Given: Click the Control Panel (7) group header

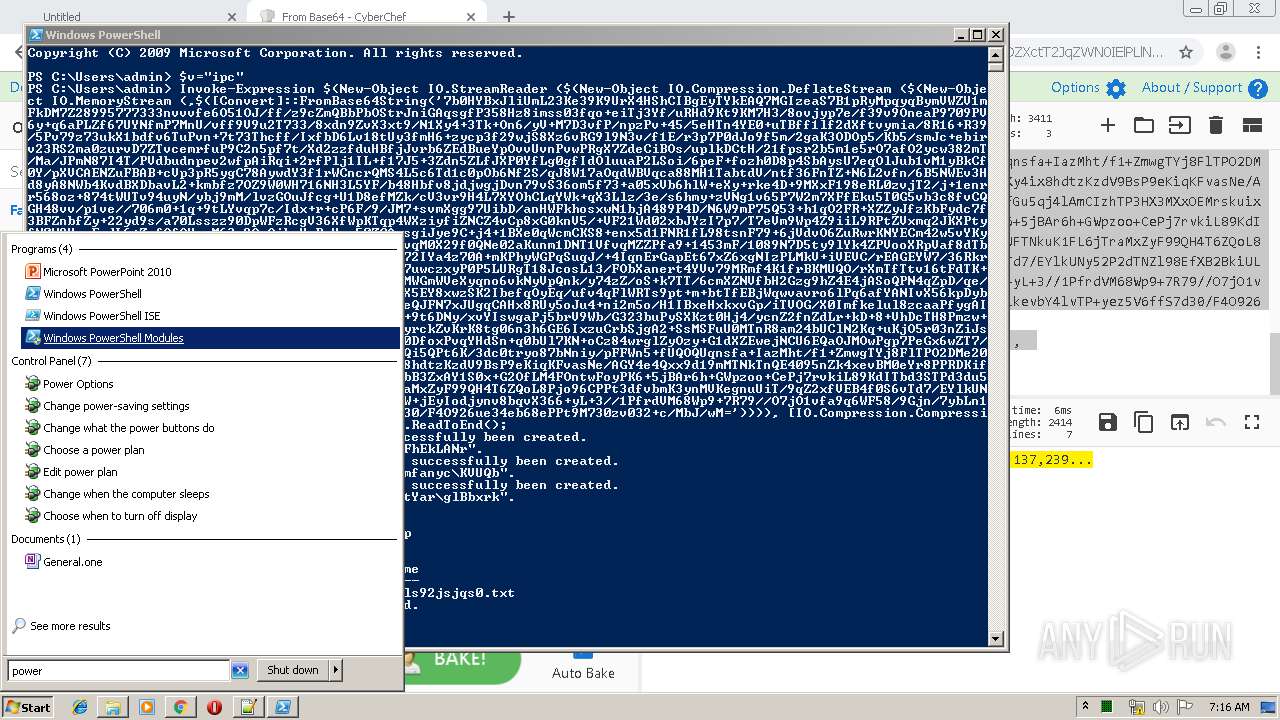Looking at the screenshot, I should (x=51, y=361).
